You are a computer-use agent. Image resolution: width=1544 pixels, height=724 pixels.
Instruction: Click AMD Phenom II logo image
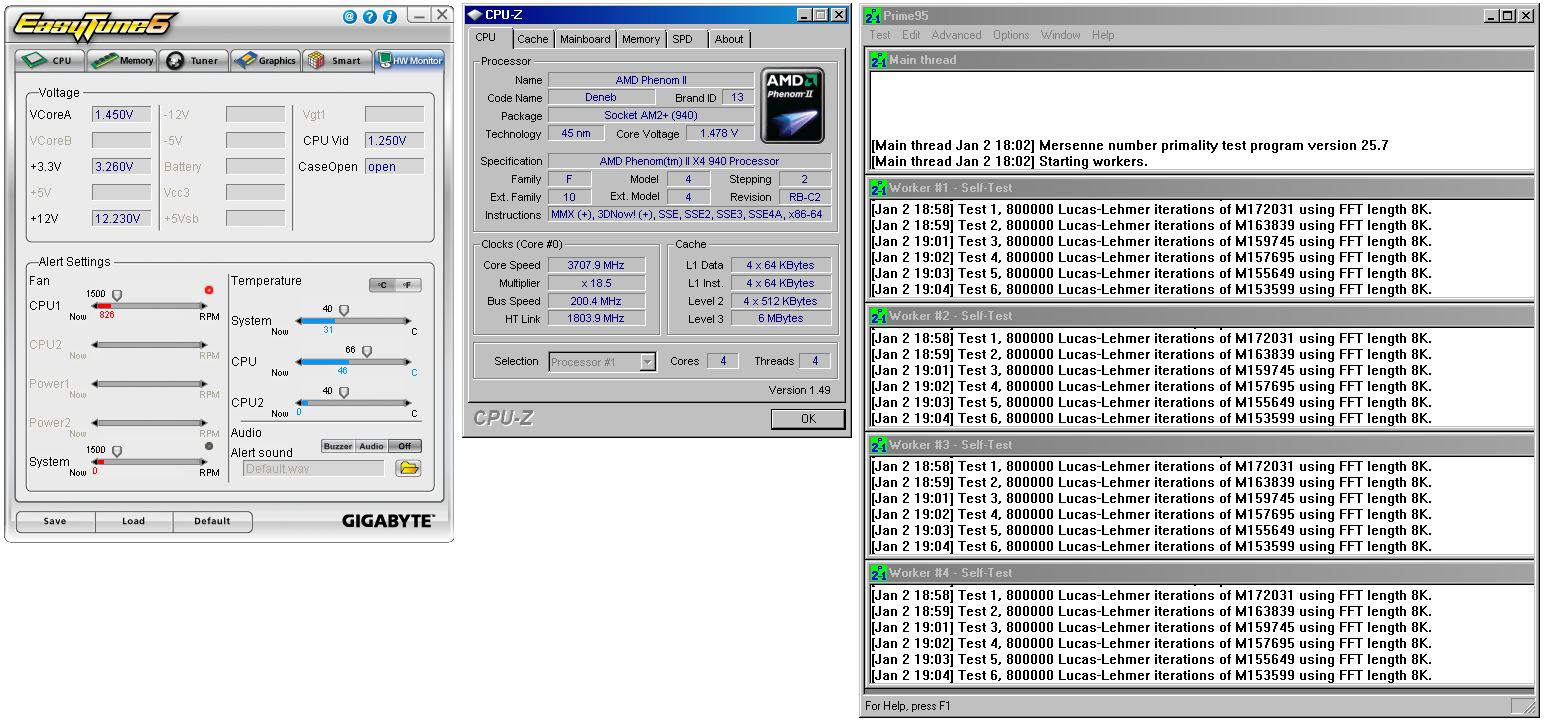tap(793, 105)
